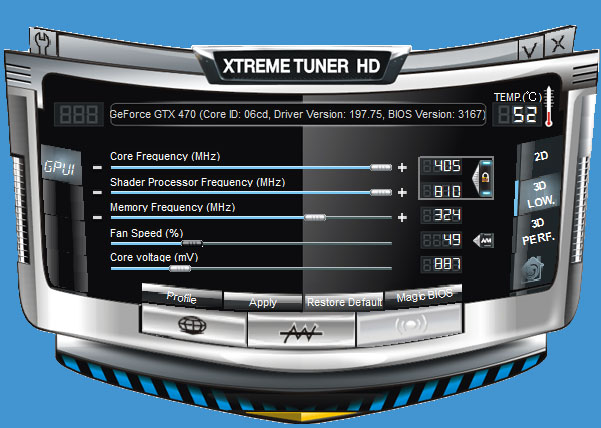Click the Core Frequency slider handle
The width and height of the screenshot is (601, 428).
point(381,167)
